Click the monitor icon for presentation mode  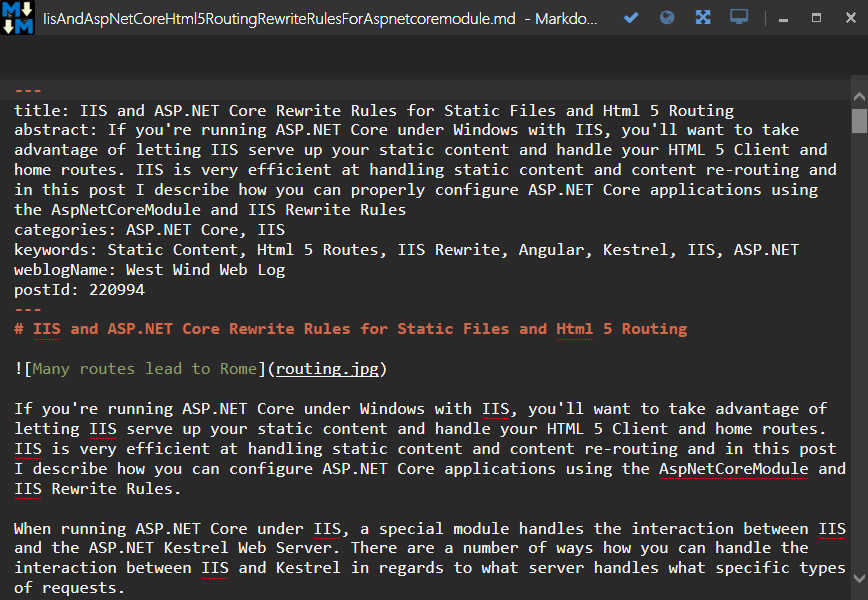point(739,18)
